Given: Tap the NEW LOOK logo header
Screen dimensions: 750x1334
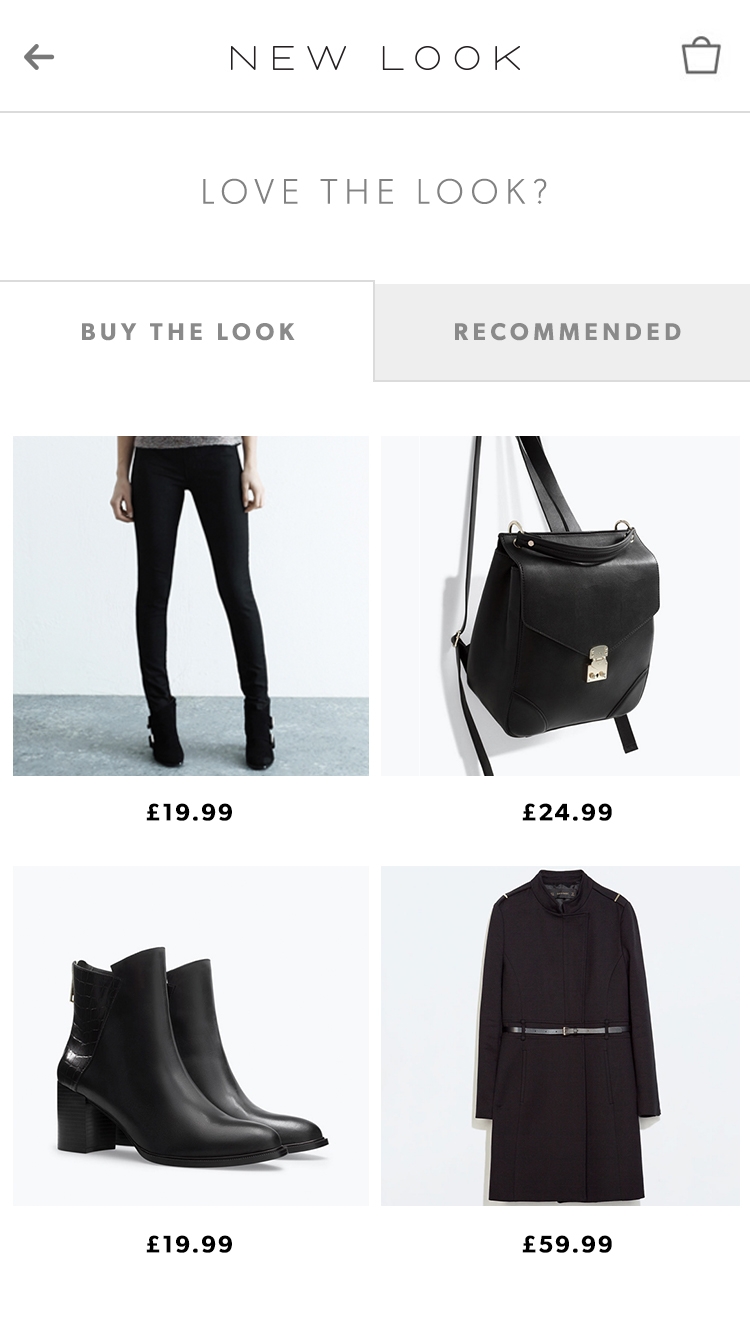Looking at the screenshot, I should [375, 58].
